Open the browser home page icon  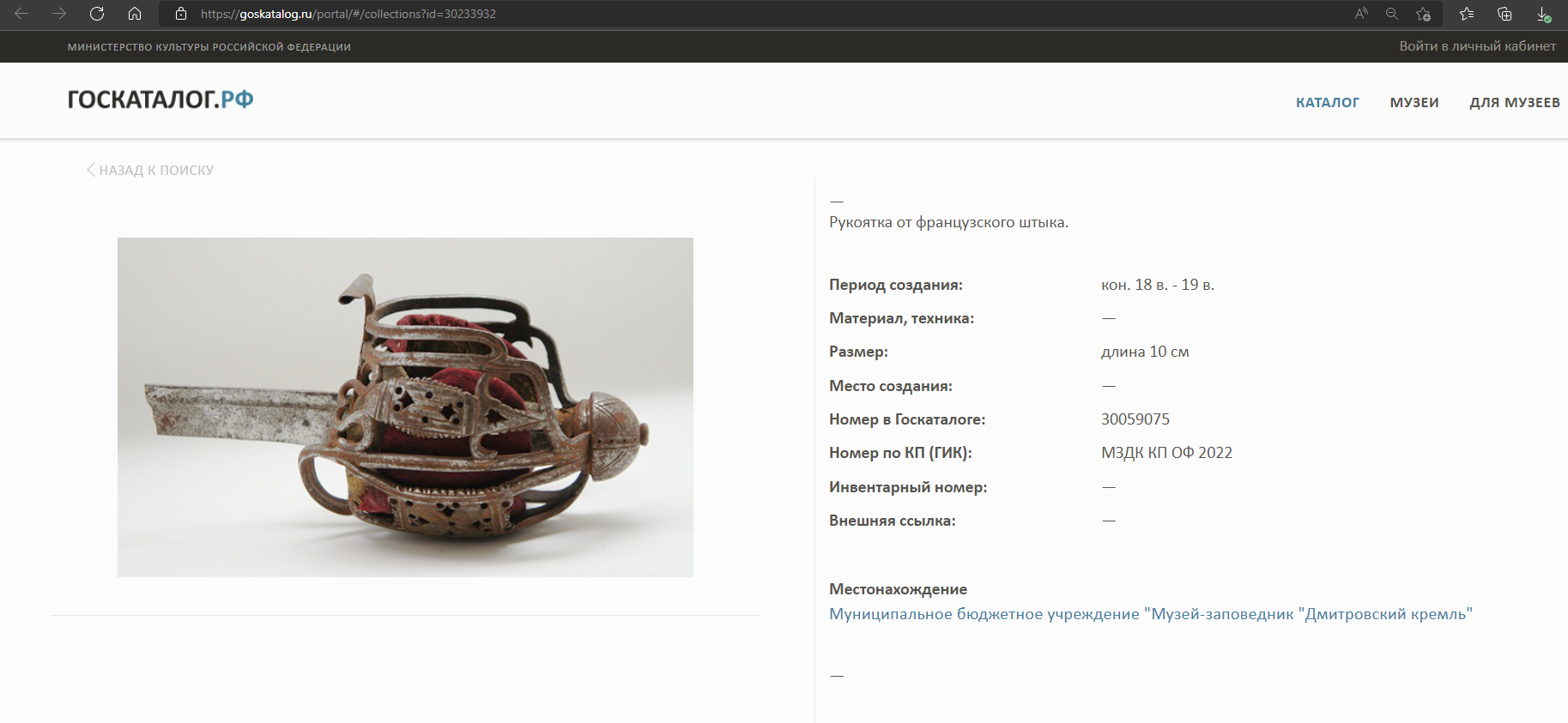pos(135,14)
